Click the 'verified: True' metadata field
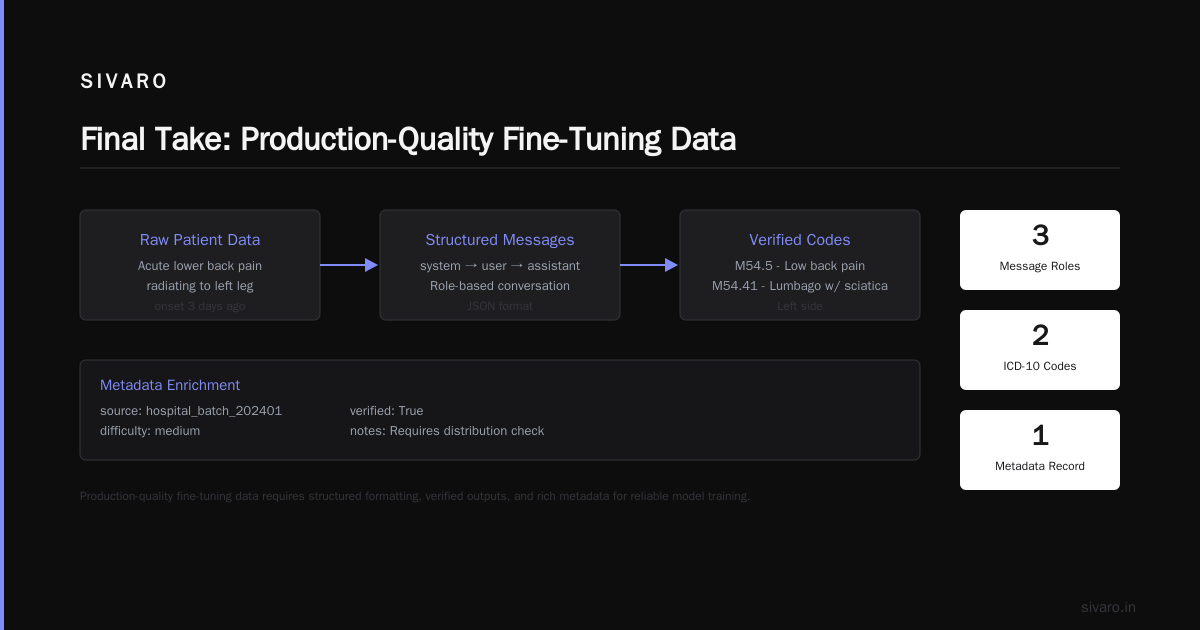 (386, 411)
